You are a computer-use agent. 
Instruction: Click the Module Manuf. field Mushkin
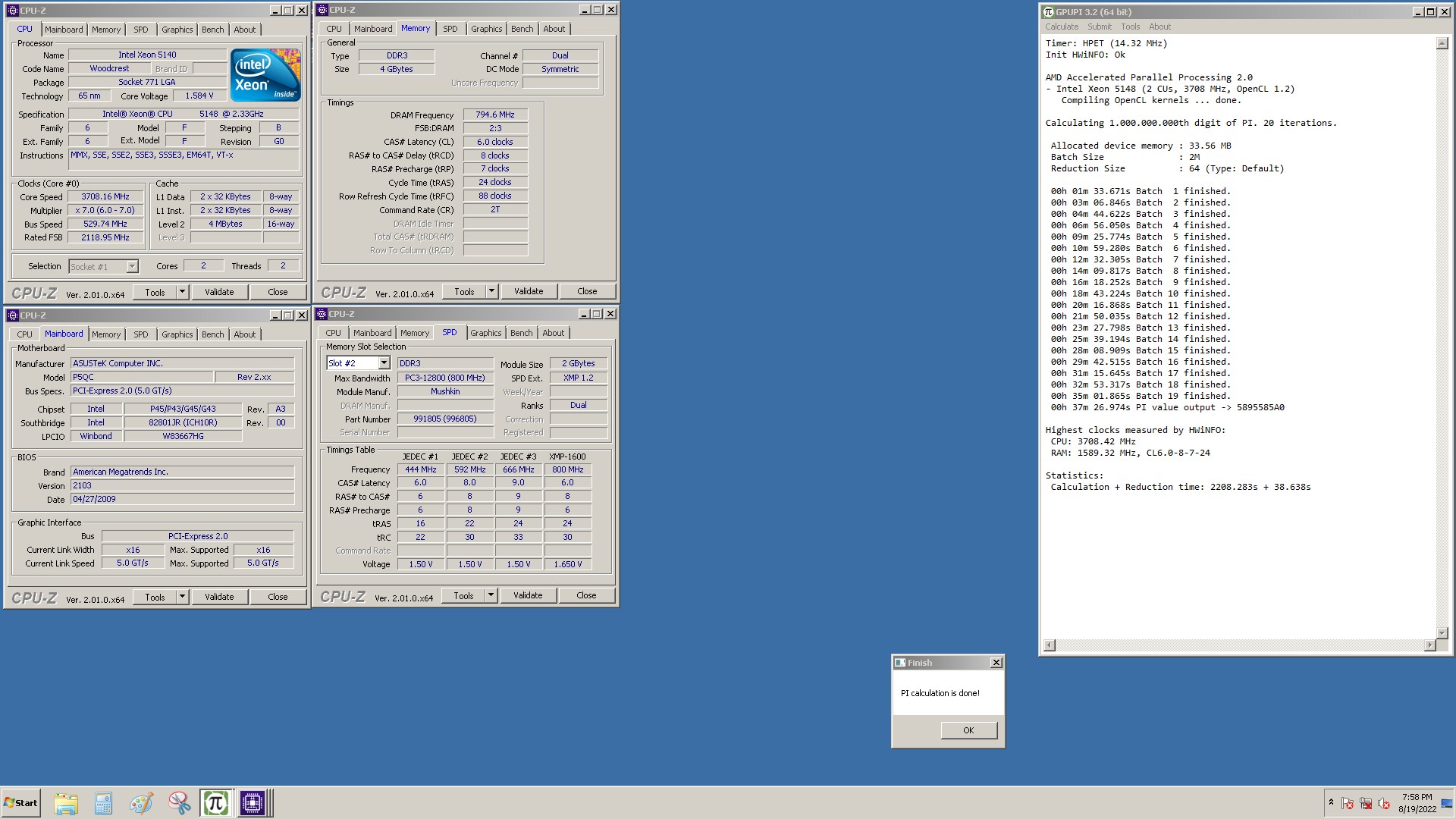pos(445,391)
